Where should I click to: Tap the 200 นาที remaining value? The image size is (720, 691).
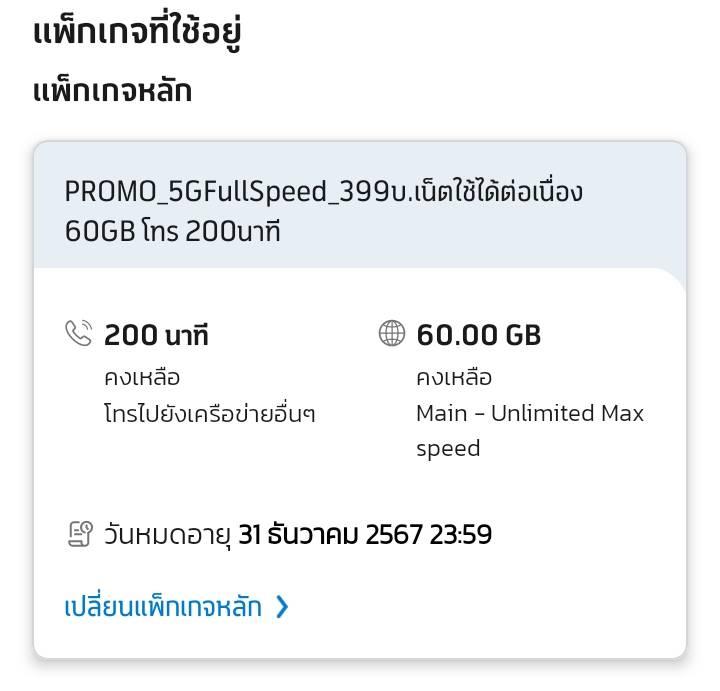[156, 335]
